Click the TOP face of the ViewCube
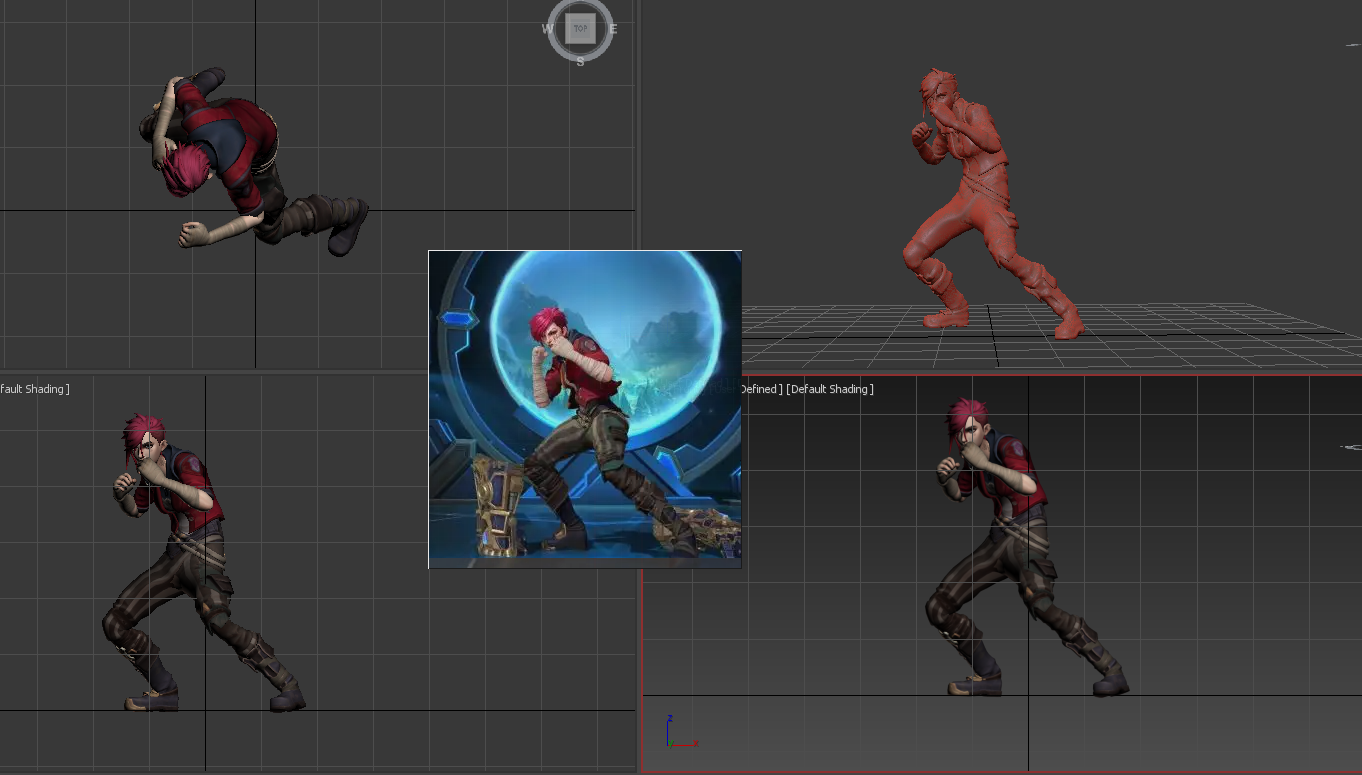The image size is (1362, 775). (x=580, y=28)
